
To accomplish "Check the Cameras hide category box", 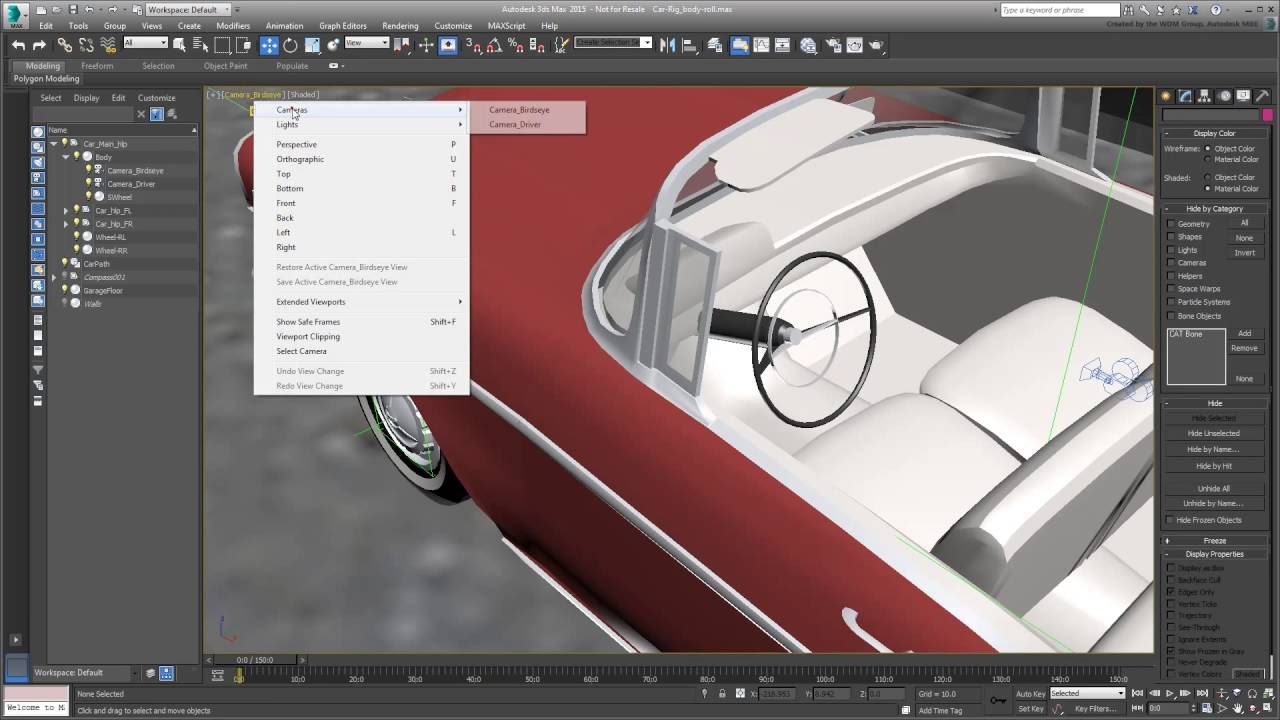I will [1171, 263].
